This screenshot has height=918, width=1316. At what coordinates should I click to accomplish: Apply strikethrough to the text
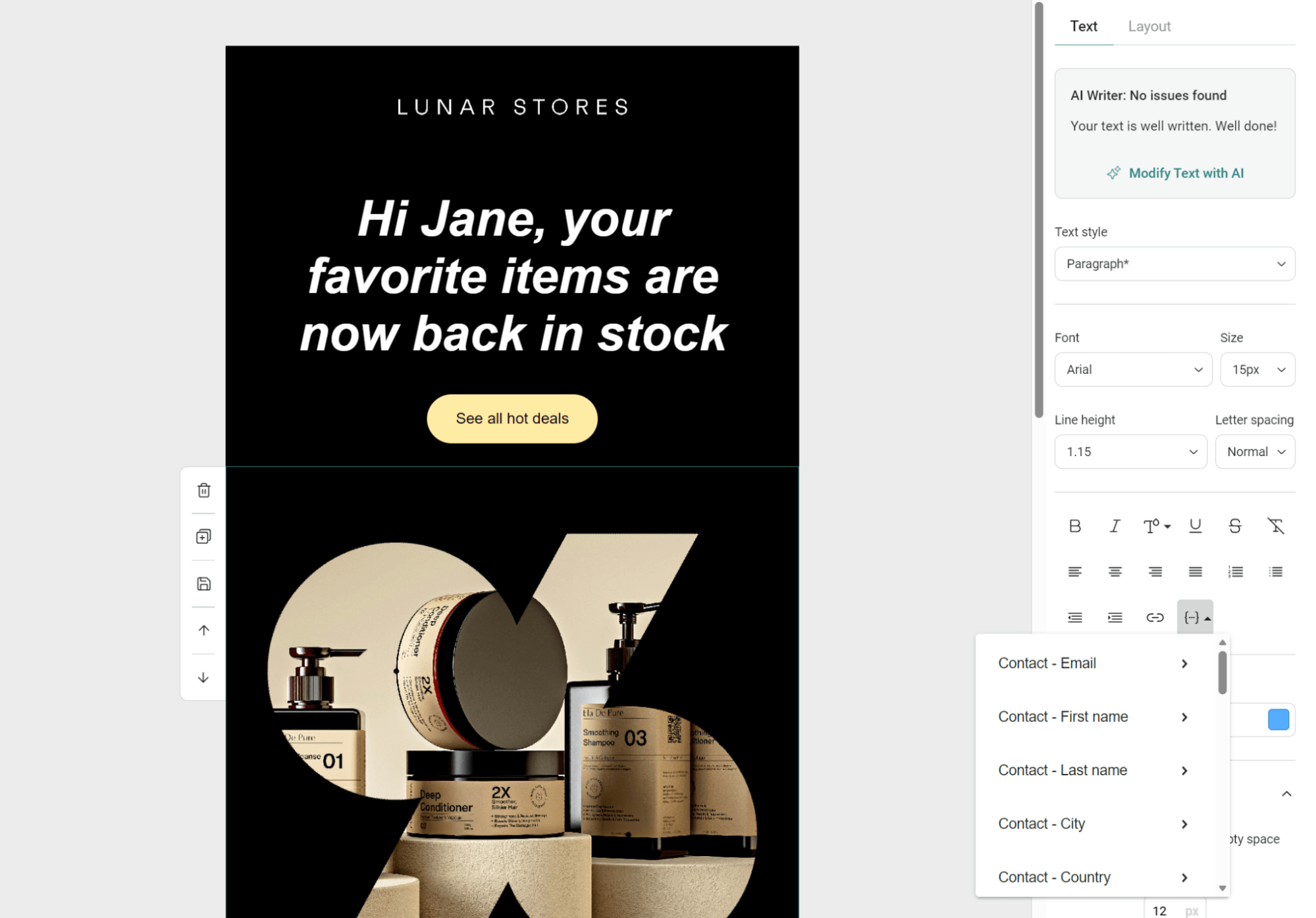click(x=1235, y=526)
